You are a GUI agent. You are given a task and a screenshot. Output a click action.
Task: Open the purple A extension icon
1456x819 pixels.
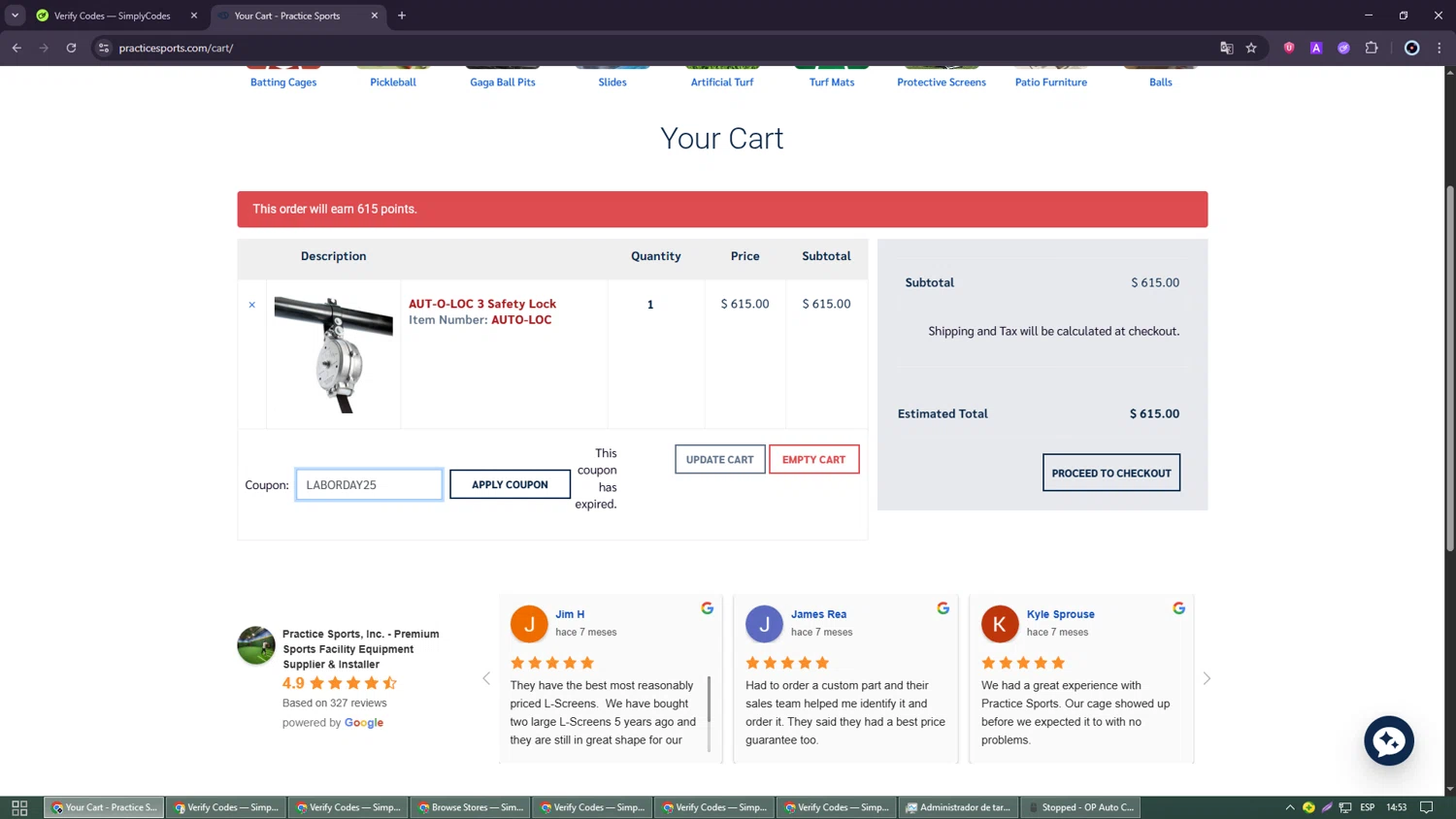click(x=1316, y=48)
